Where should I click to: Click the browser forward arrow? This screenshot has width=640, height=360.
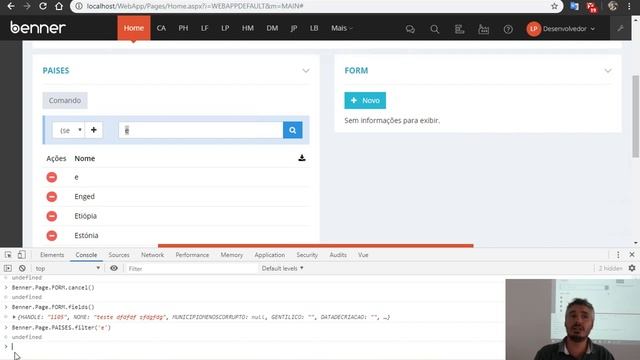coord(27,6)
